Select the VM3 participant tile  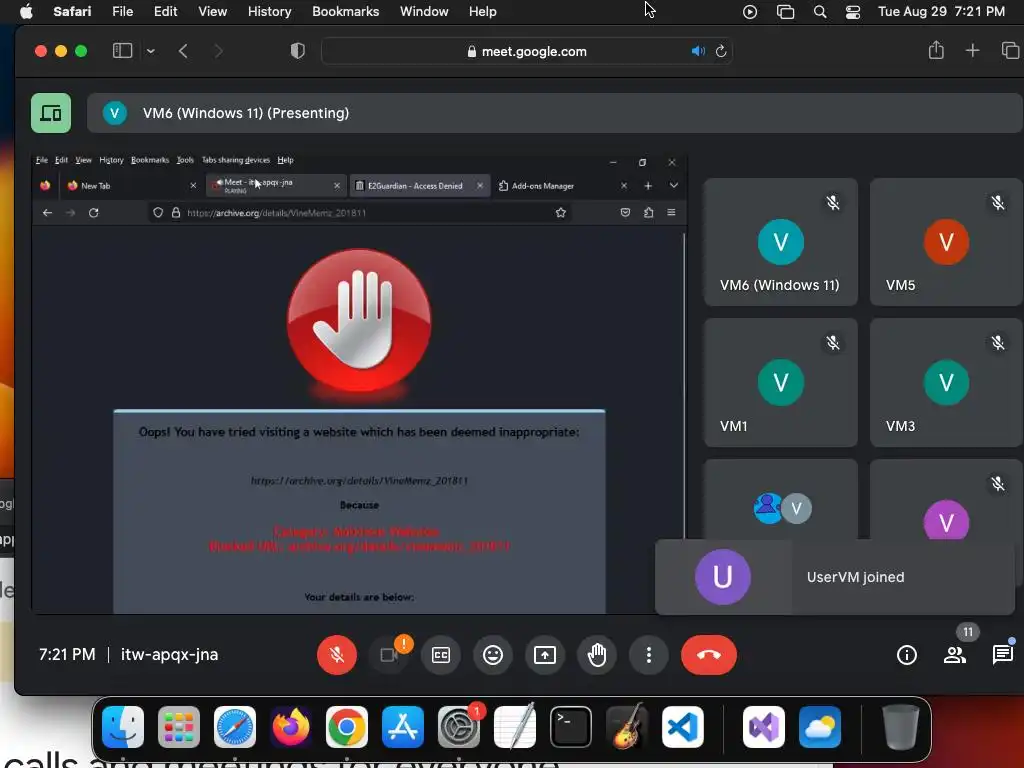click(946, 383)
